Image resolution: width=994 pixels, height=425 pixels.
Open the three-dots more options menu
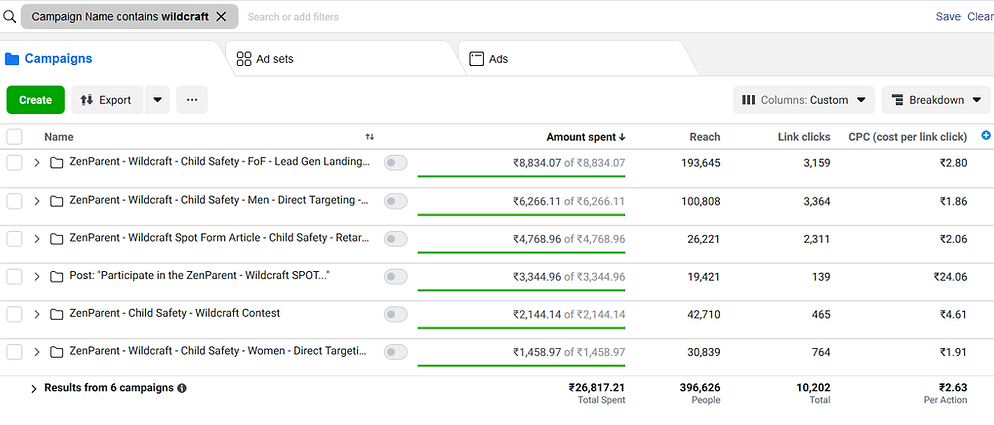click(x=192, y=100)
